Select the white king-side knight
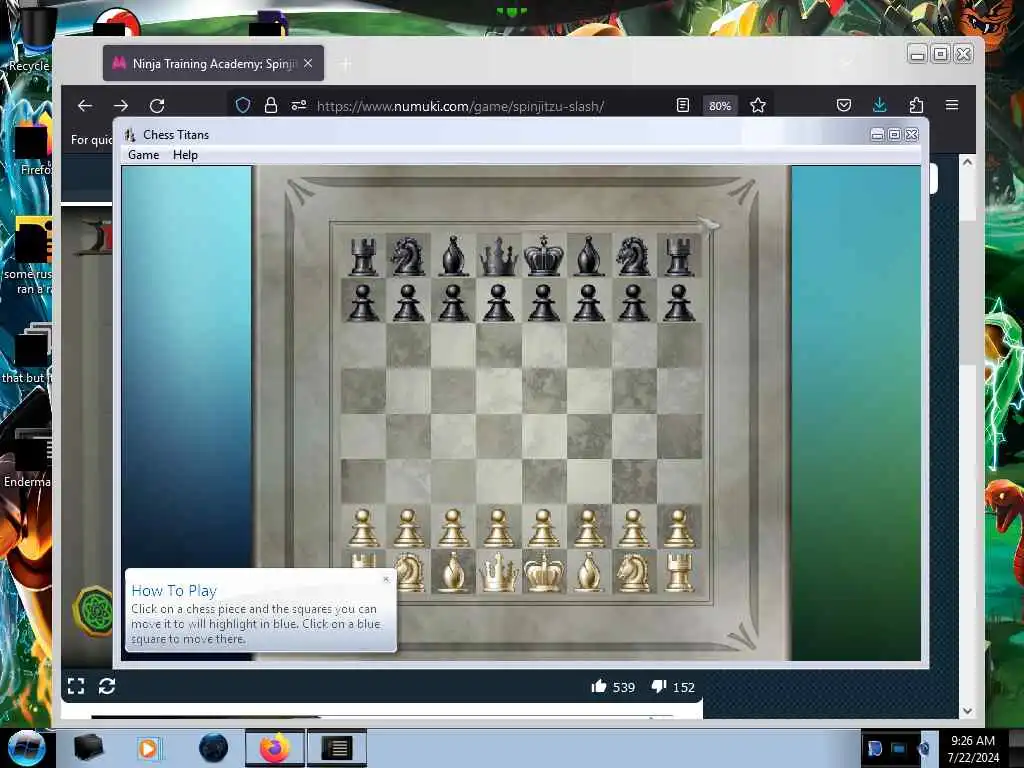Image resolution: width=1024 pixels, height=768 pixels. click(633, 573)
